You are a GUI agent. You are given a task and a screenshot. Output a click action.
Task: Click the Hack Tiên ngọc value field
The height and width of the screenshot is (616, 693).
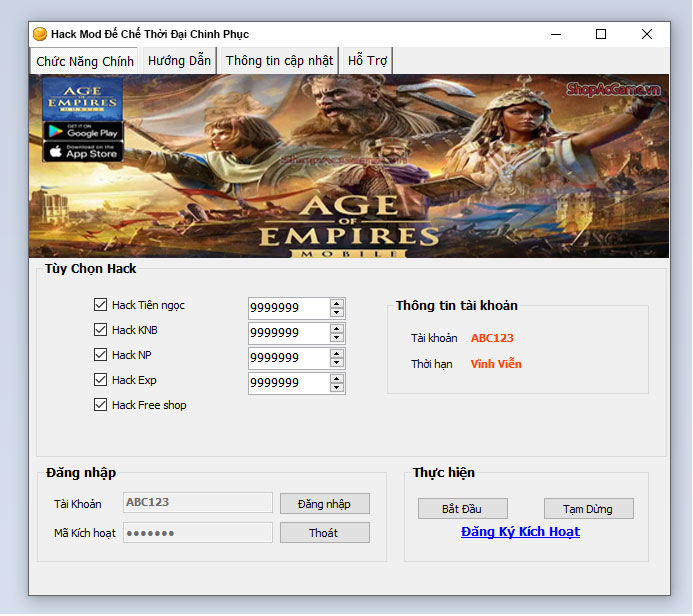(289, 308)
